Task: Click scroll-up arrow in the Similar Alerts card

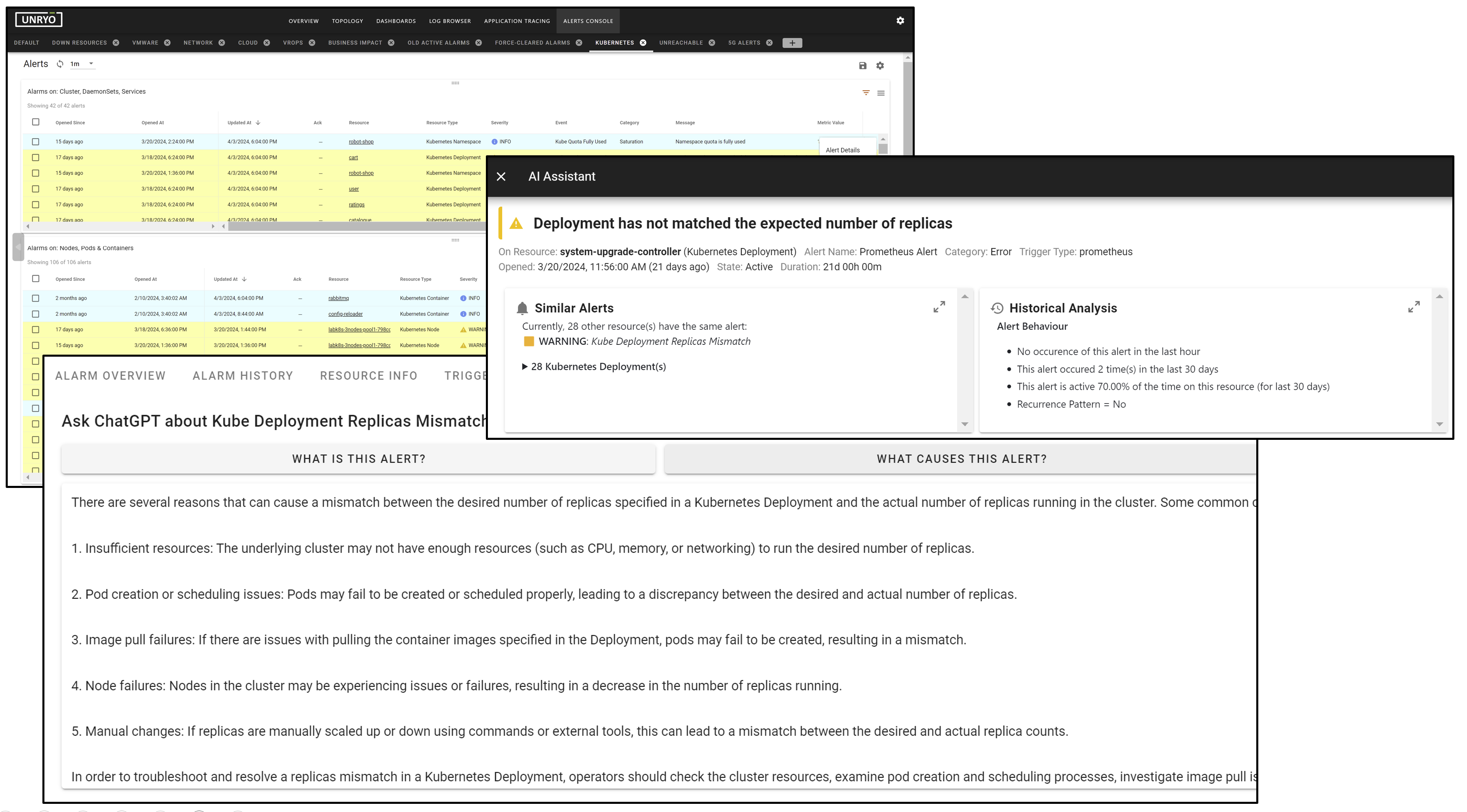Action: coord(965,296)
